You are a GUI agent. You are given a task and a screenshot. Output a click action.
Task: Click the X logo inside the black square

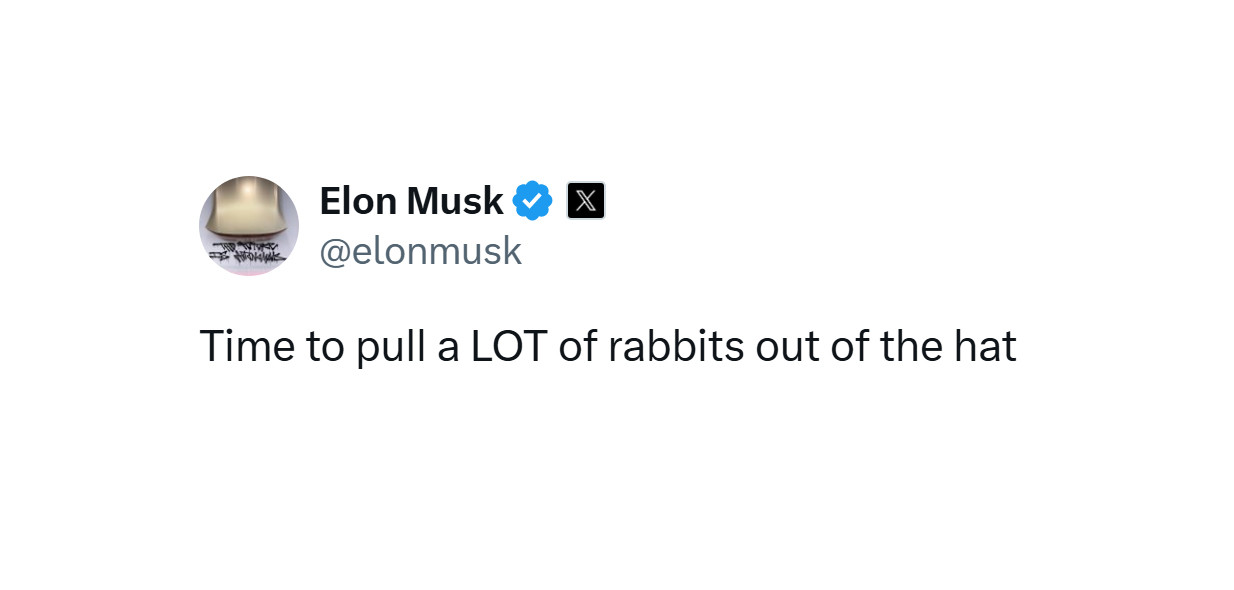586,201
